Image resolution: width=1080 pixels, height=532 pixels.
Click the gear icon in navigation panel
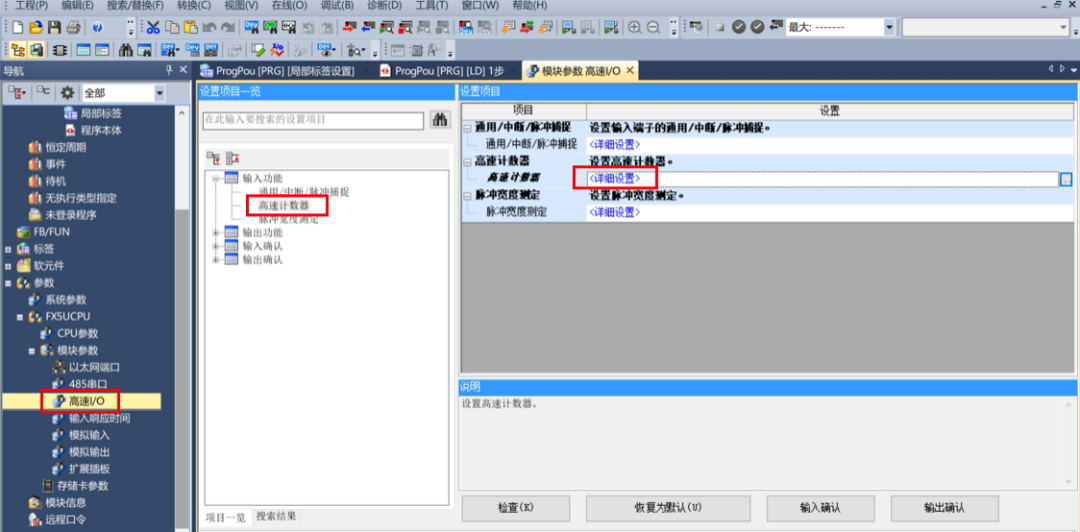(x=68, y=93)
